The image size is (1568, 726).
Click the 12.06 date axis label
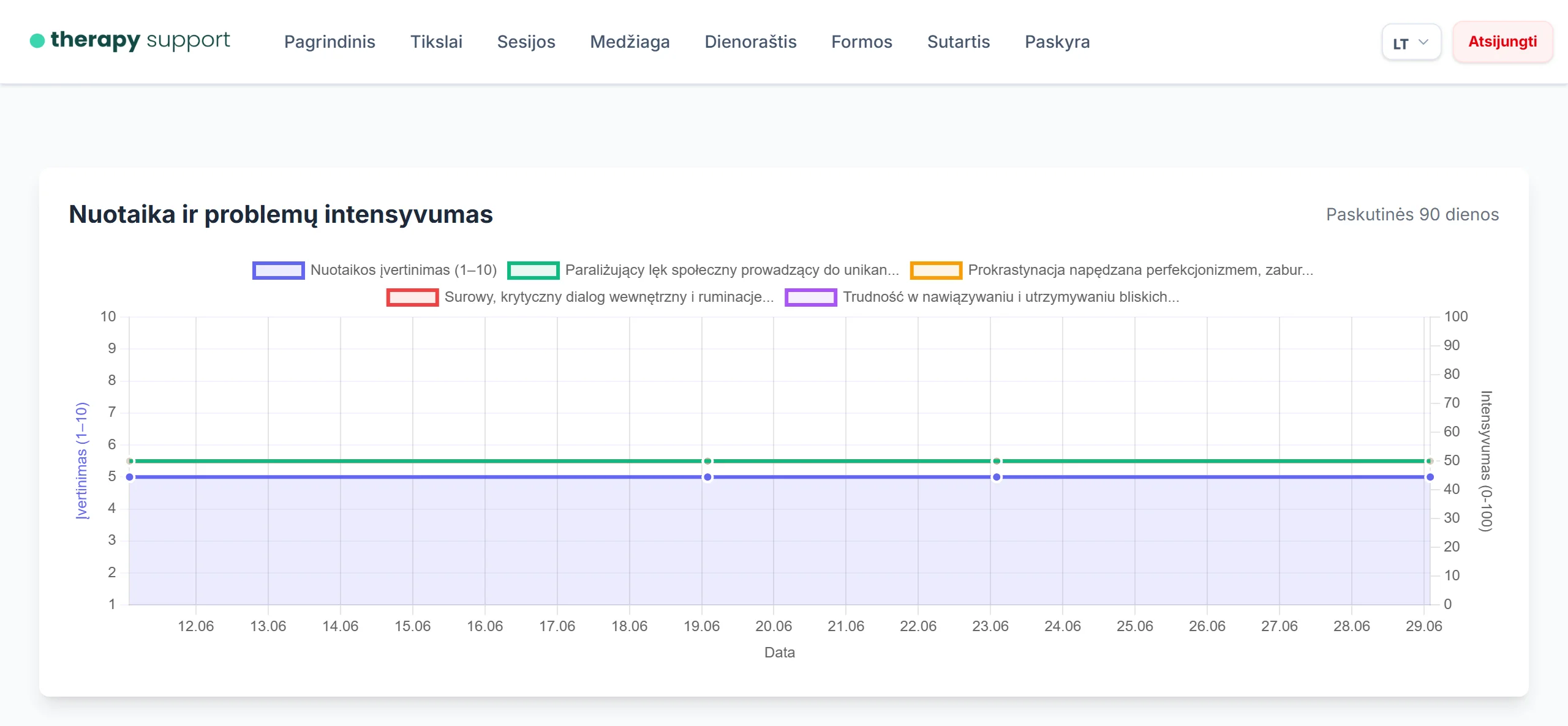[x=195, y=626]
